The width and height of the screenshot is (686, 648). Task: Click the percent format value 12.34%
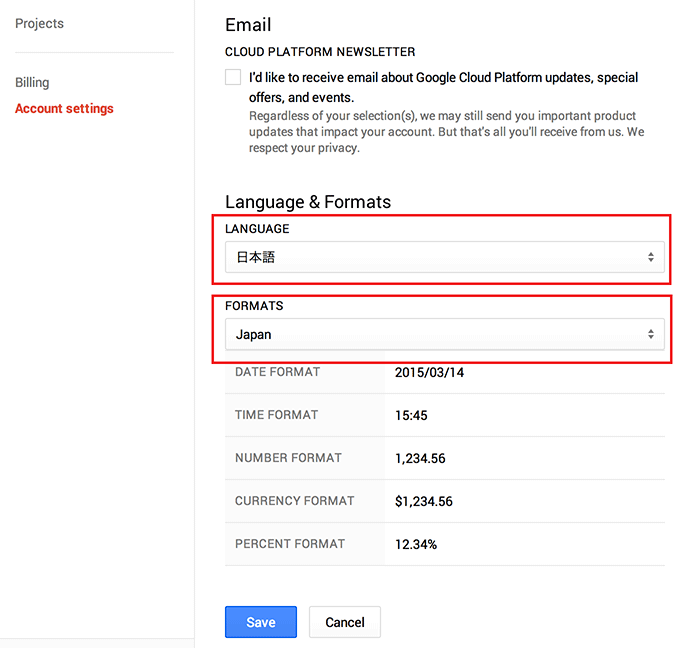[x=416, y=544]
